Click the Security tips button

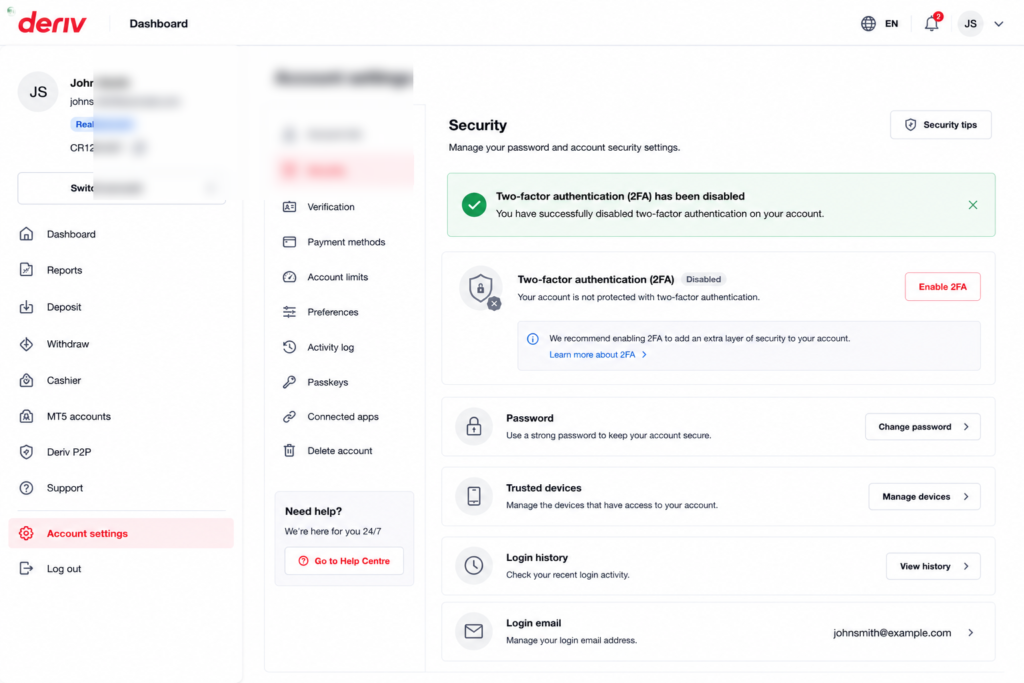coord(941,125)
